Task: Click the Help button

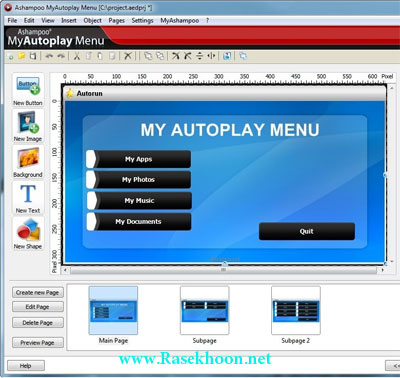Action: 26,366
